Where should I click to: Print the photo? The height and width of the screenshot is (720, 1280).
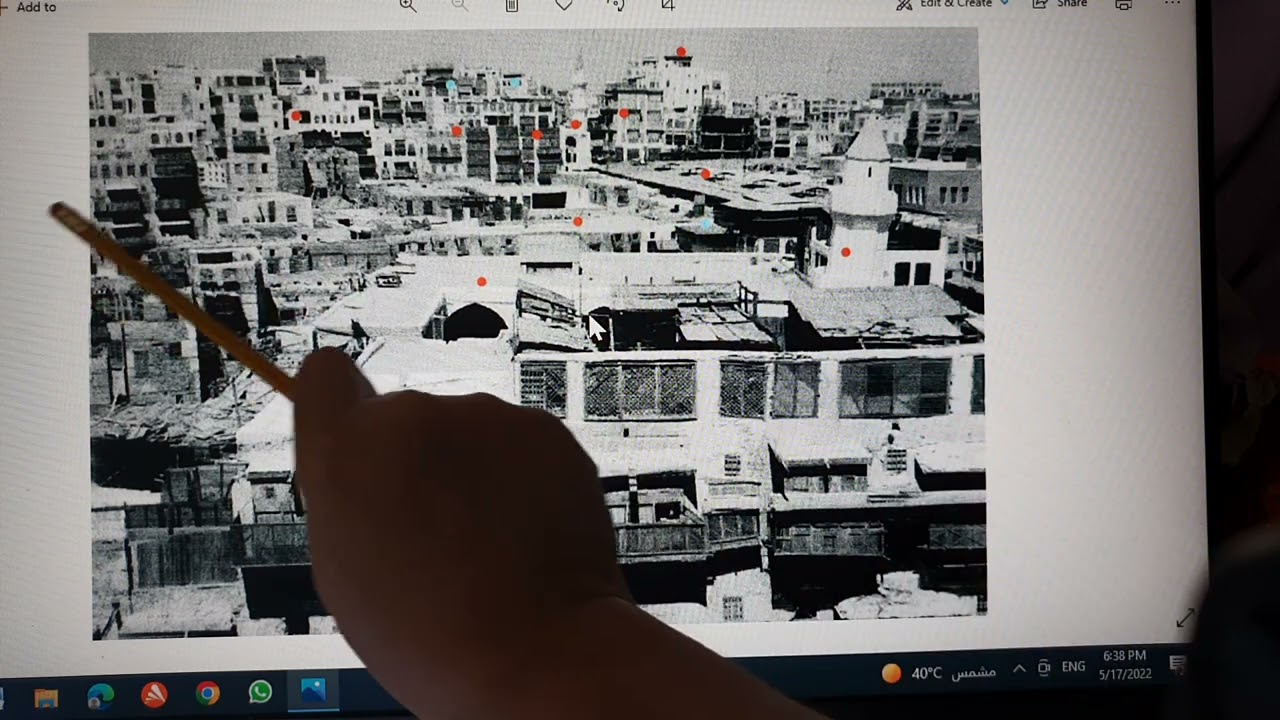[x=1124, y=5]
